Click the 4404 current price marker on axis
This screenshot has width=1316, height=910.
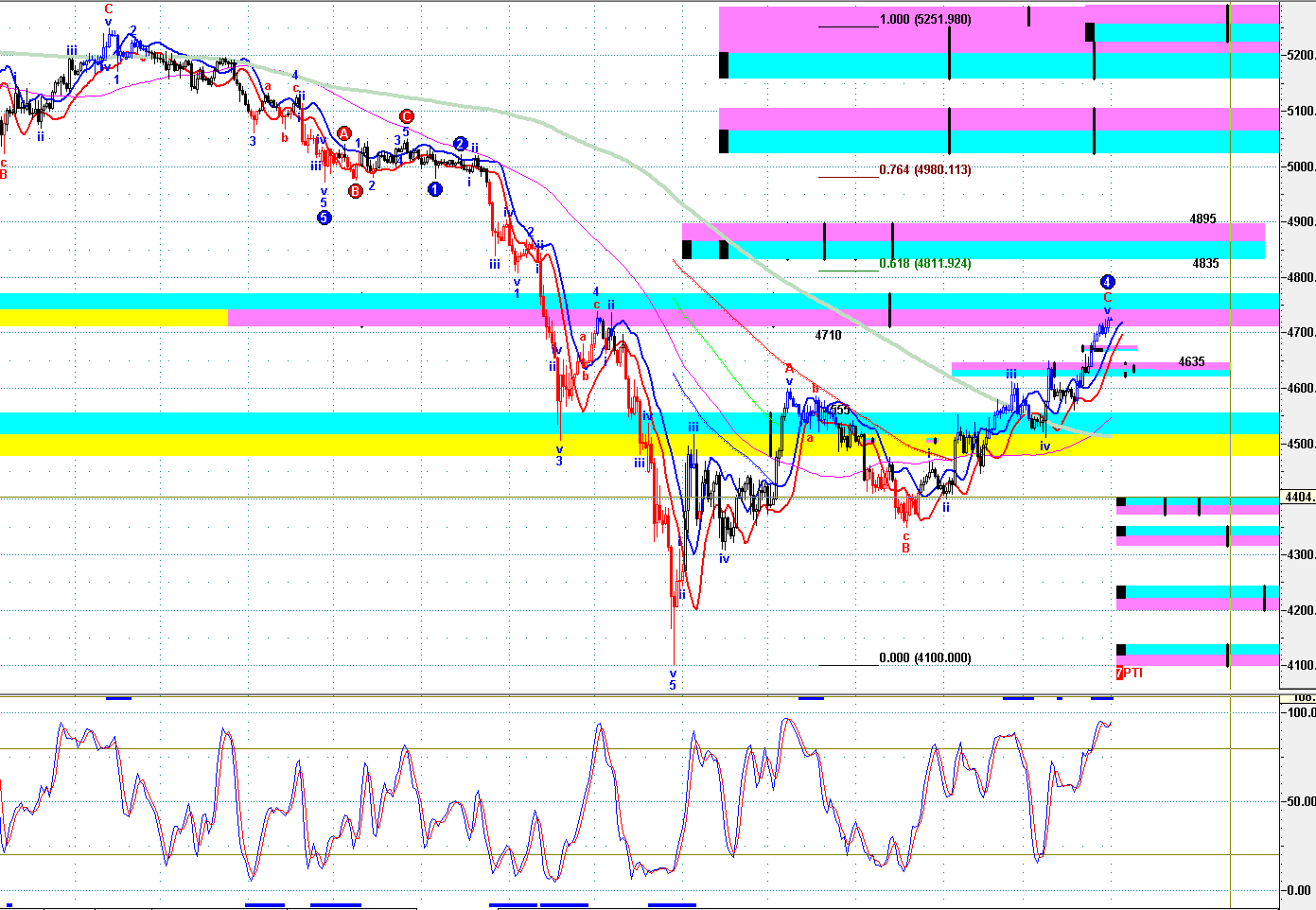pyautogui.click(x=1297, y=498)
